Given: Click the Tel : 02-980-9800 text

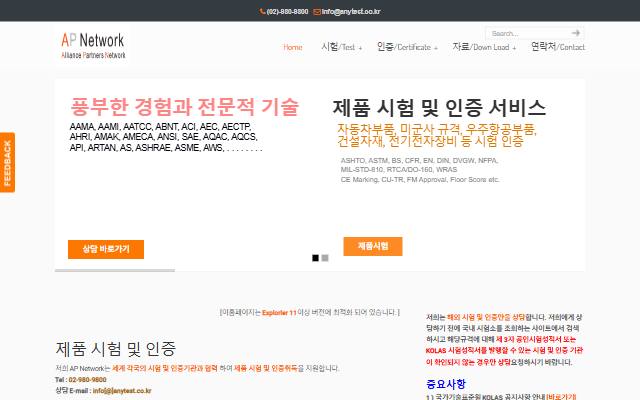Looking at the screenshot, I should (x=81, y=380).
